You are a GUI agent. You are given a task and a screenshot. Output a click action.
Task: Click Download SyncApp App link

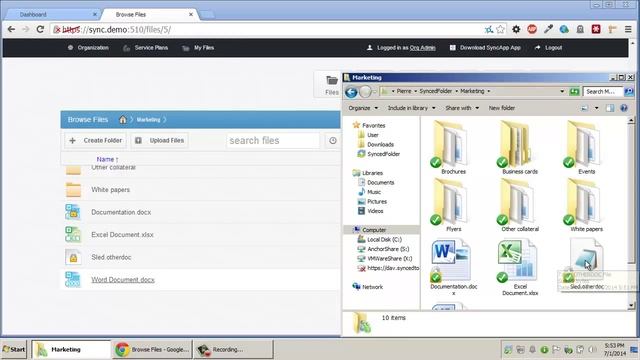[x=485, y=48]
